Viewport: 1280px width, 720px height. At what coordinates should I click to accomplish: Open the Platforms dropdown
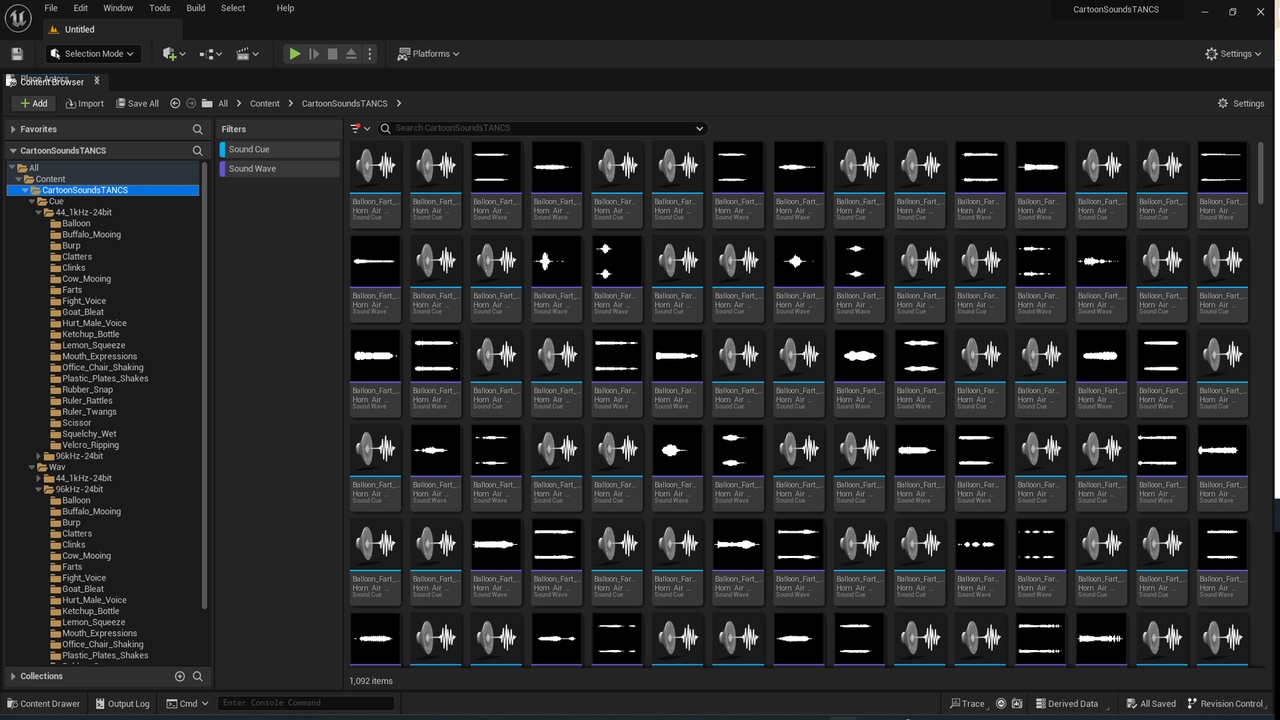click(x=428, y=54)
